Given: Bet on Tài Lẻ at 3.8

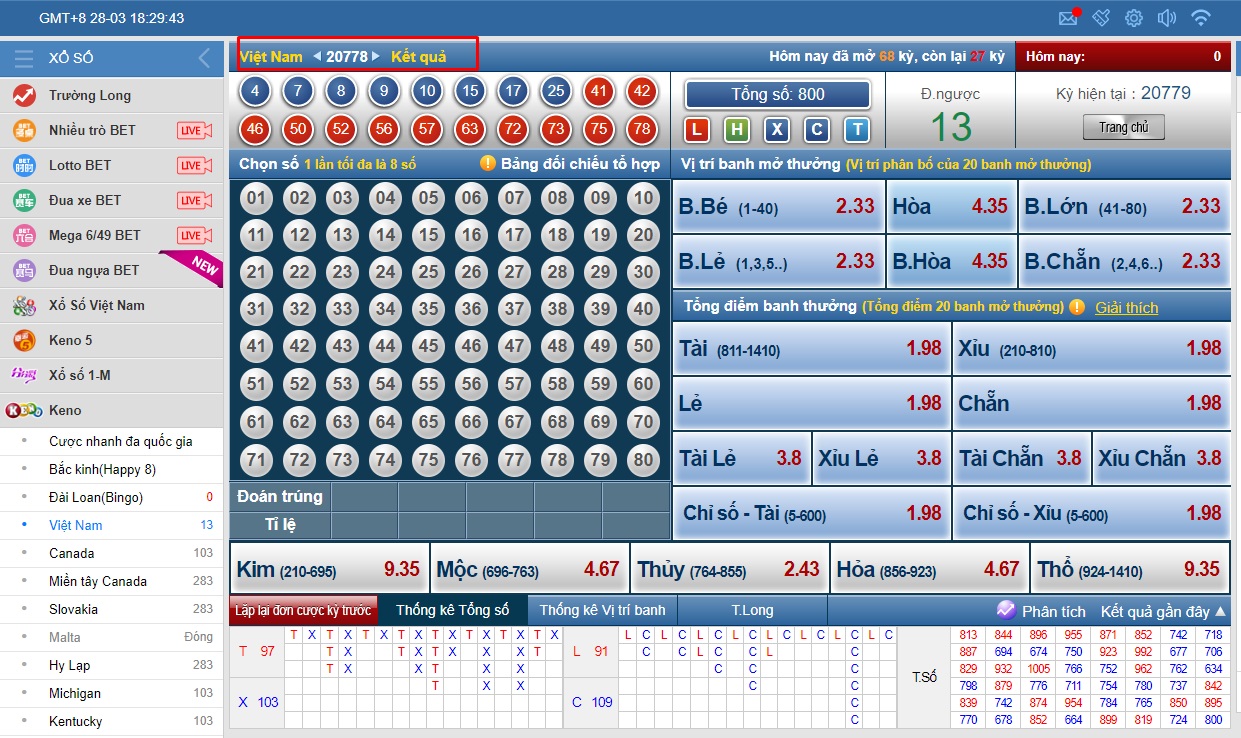Looking at the screenshot, I should (x=741, y=459).
